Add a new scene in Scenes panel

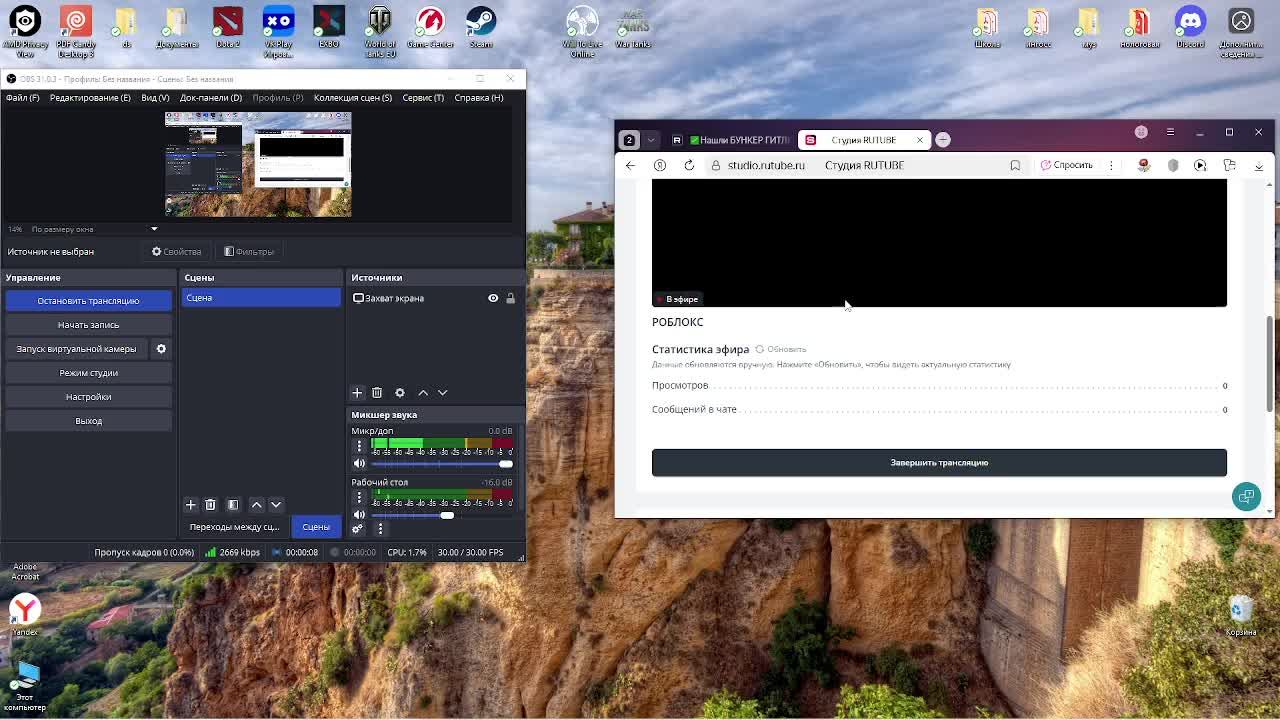[190, 505]
